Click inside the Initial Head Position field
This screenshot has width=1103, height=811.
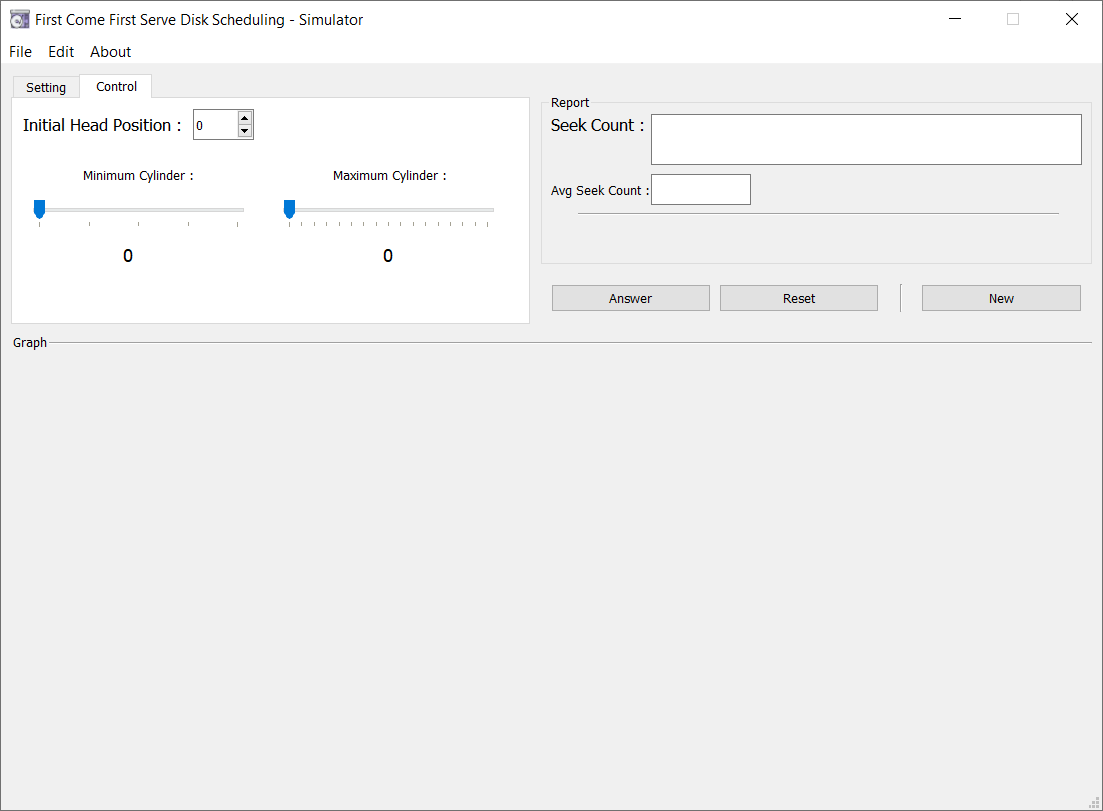[215, 125]
